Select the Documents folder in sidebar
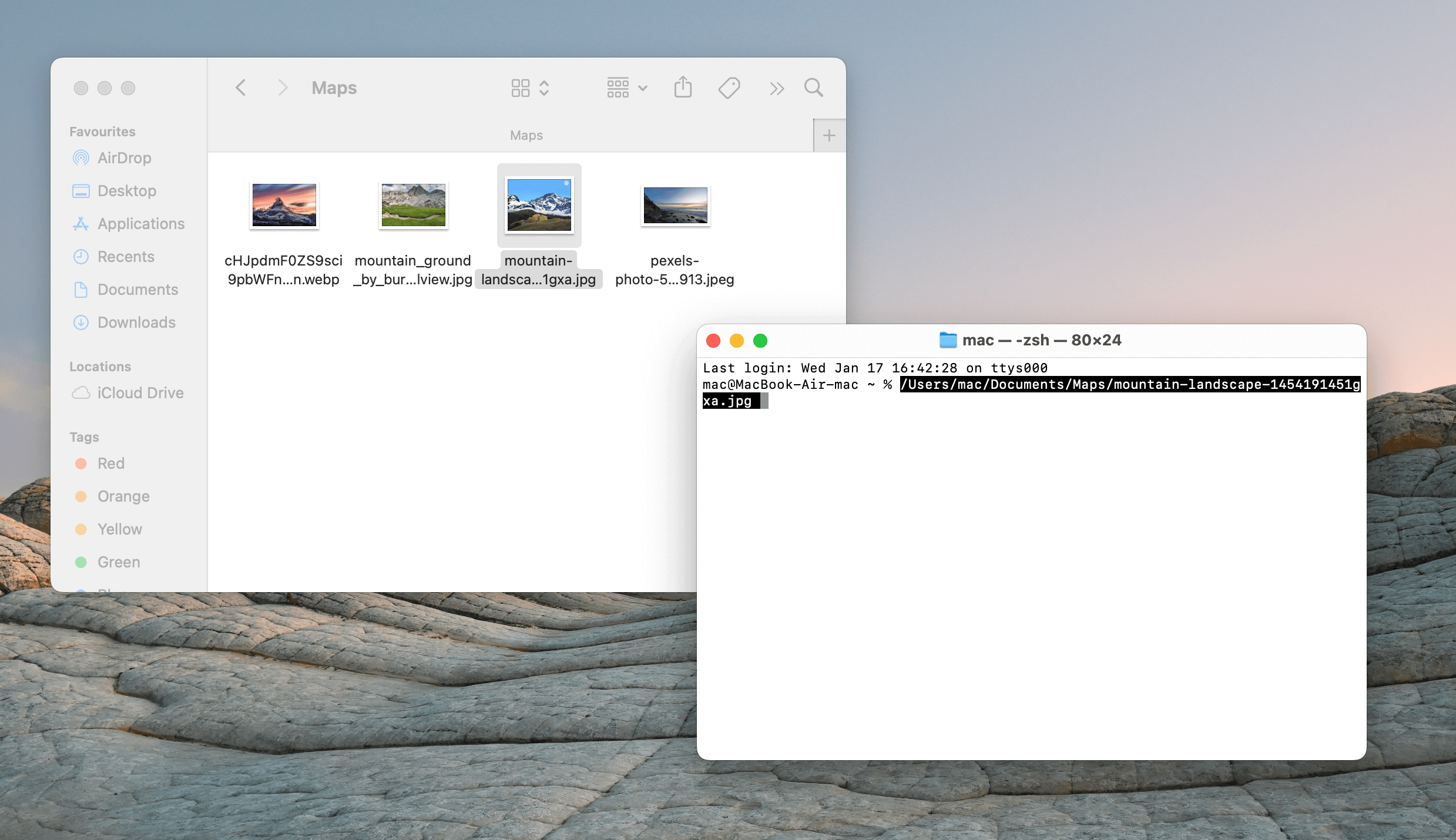This screenshot has width=1456, height=840. (137, 290)
